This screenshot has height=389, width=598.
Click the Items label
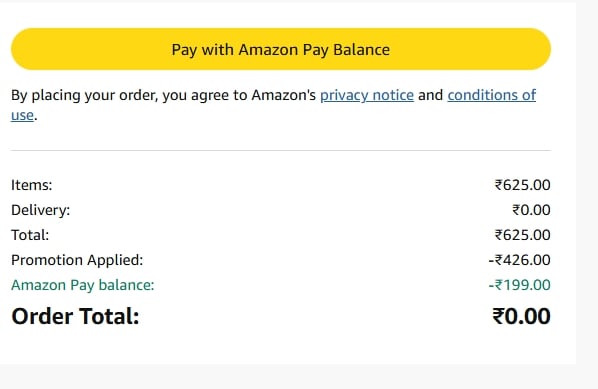(x=31, y=185)
